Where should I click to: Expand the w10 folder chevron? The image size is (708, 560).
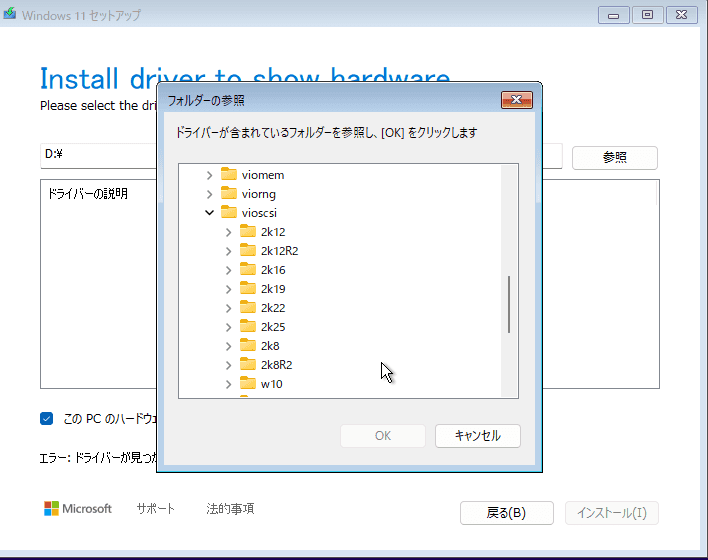(228, 384)
